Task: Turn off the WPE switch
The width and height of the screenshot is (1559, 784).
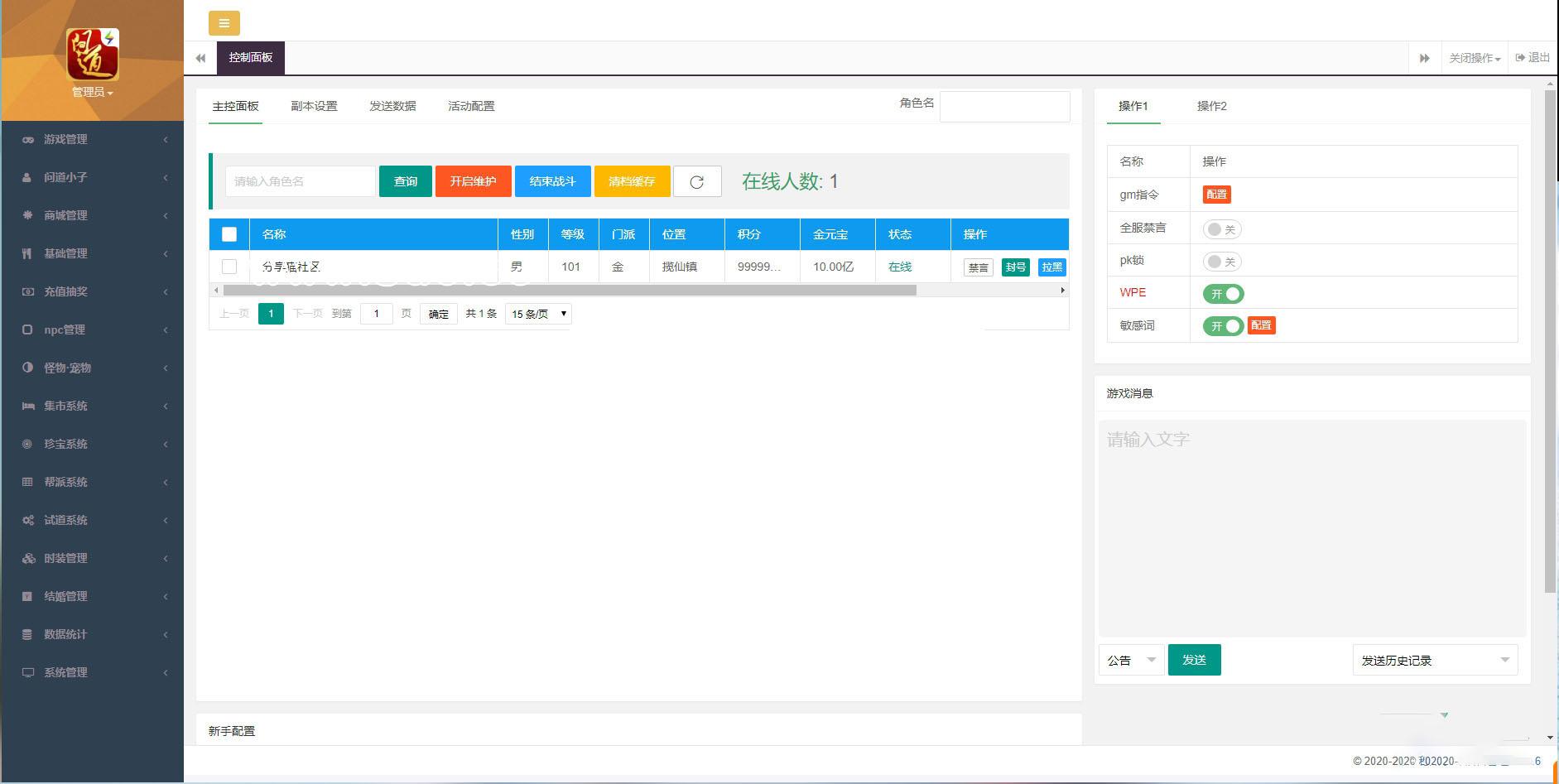Action: pos(1223,294)
